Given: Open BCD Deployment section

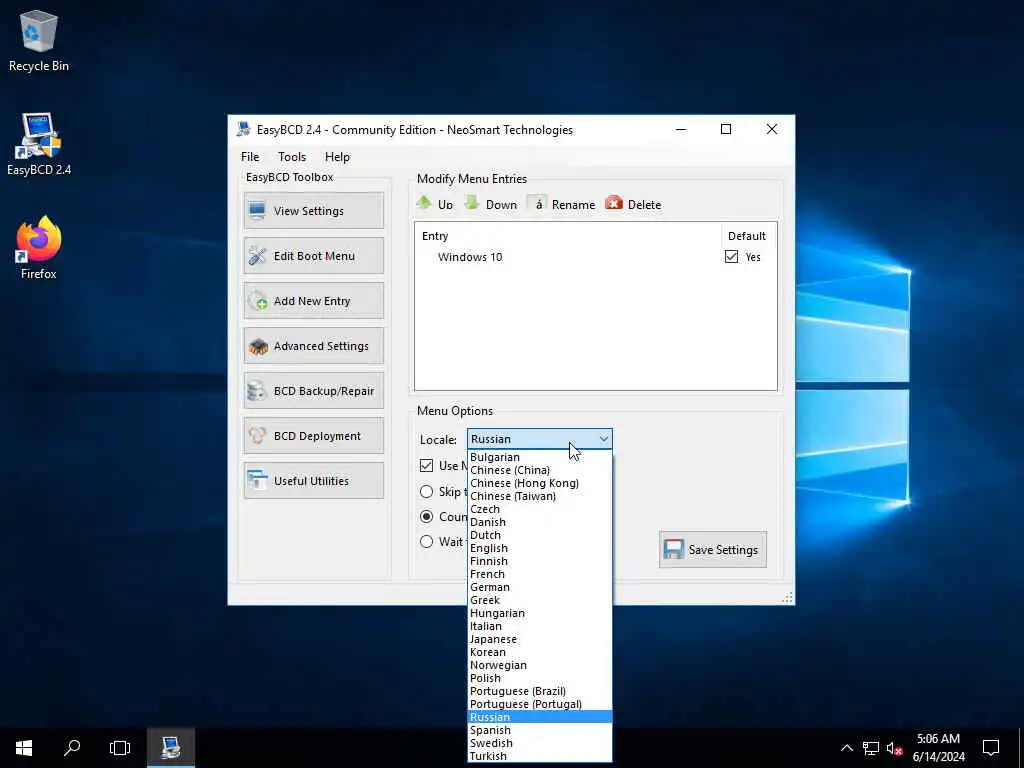Looking at the screenshot, I should (313, 436).
